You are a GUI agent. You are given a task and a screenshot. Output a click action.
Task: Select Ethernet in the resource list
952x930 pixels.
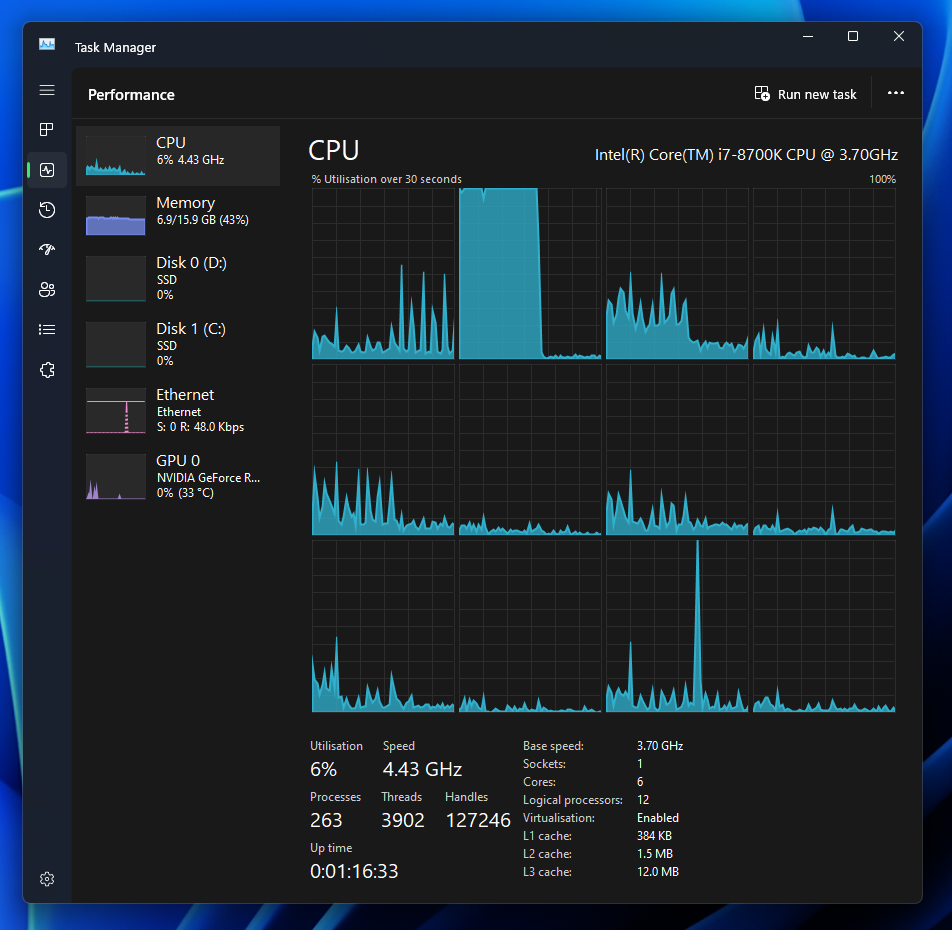tap(178, 411)
